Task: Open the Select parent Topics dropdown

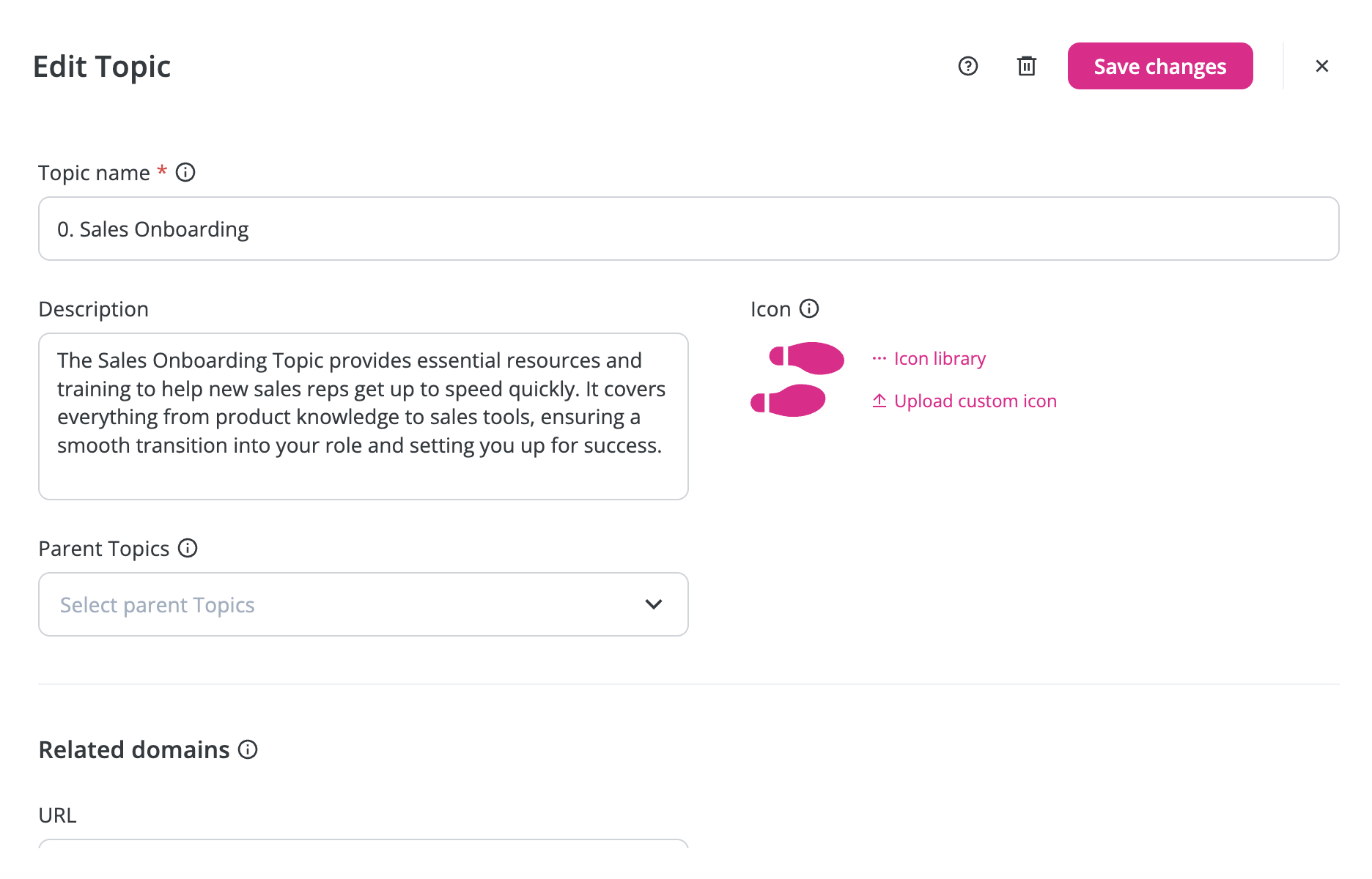Action: pyautogui.click(x=364, y=604)
